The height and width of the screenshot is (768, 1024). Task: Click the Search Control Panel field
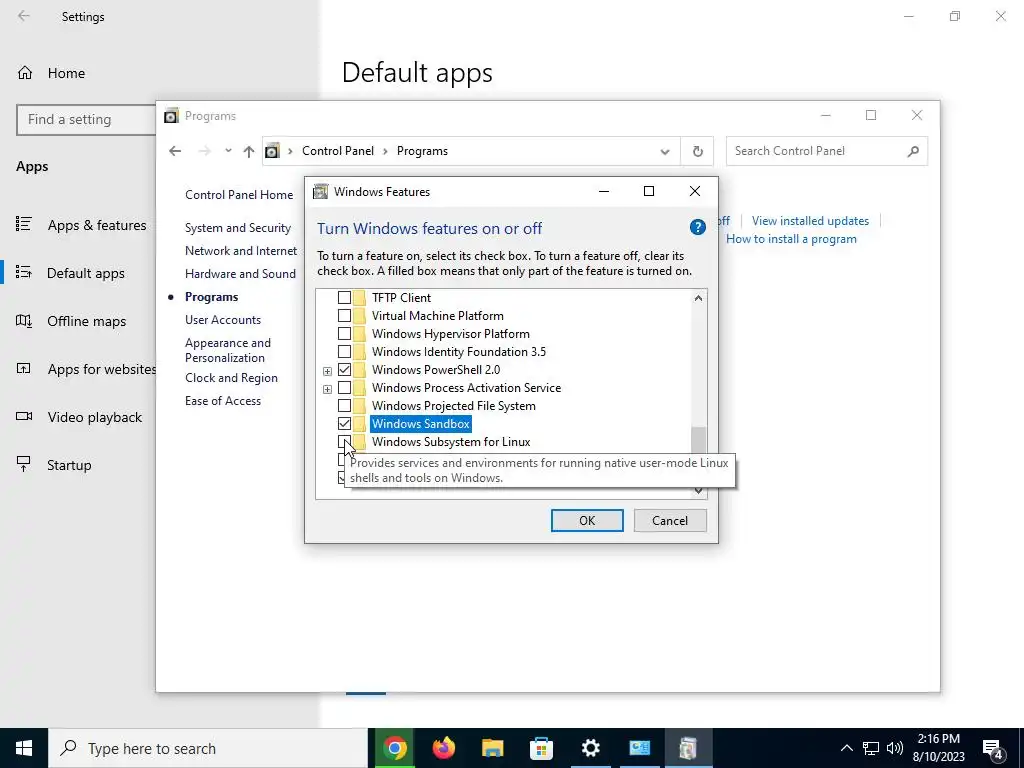tap(826, 152)
